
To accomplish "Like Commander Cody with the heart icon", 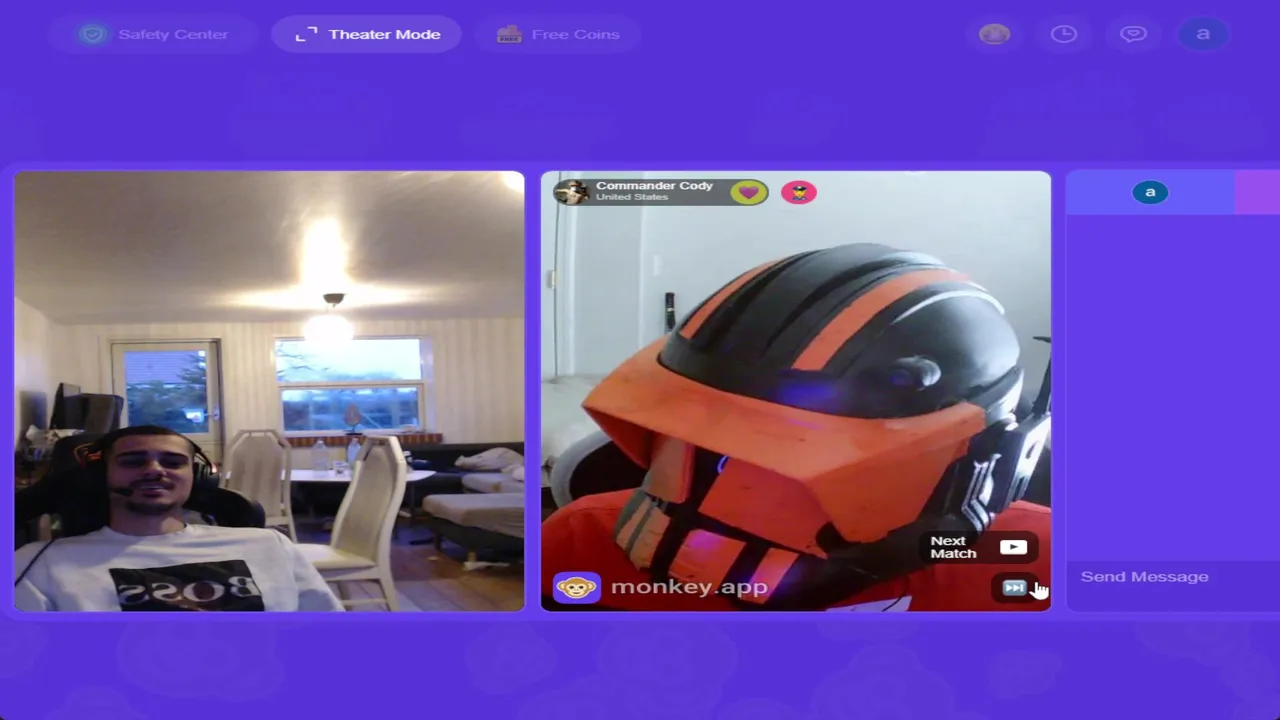I will [749, 192].
